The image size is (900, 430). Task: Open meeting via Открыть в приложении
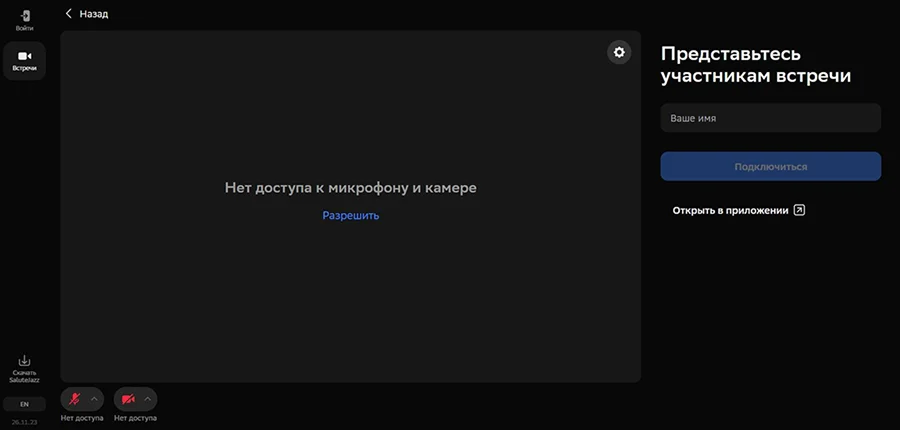tap(738, 211)
